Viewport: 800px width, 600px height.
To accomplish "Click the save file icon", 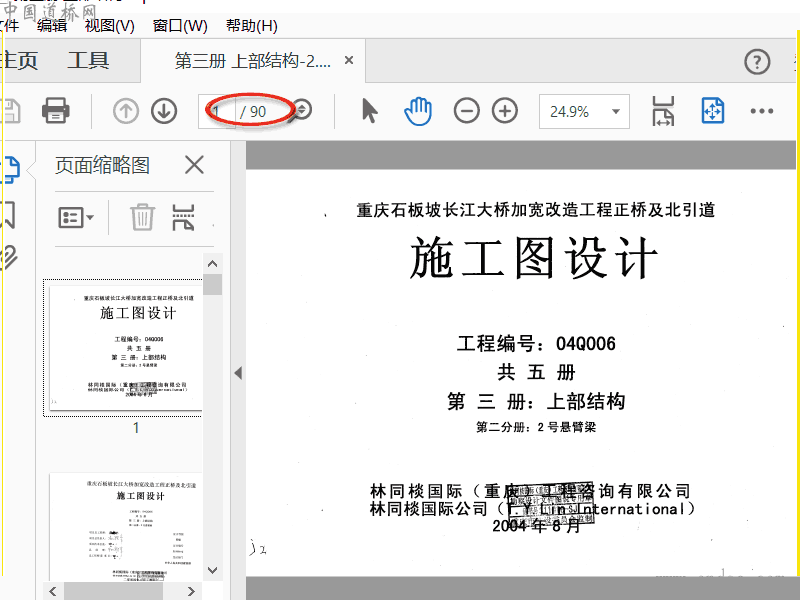I will point(10,111).
